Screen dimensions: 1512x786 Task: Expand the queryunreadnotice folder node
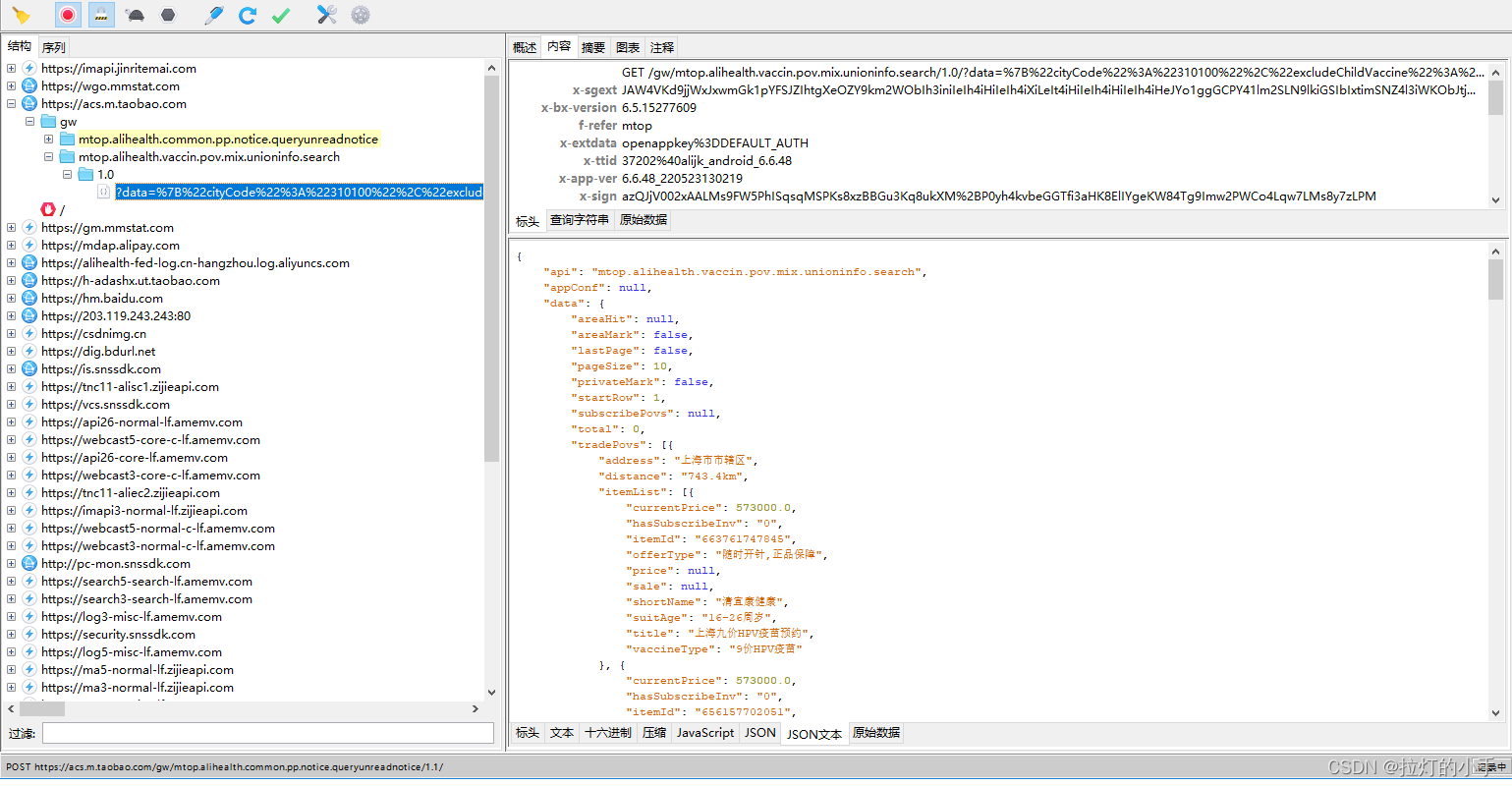pos(48,140)
